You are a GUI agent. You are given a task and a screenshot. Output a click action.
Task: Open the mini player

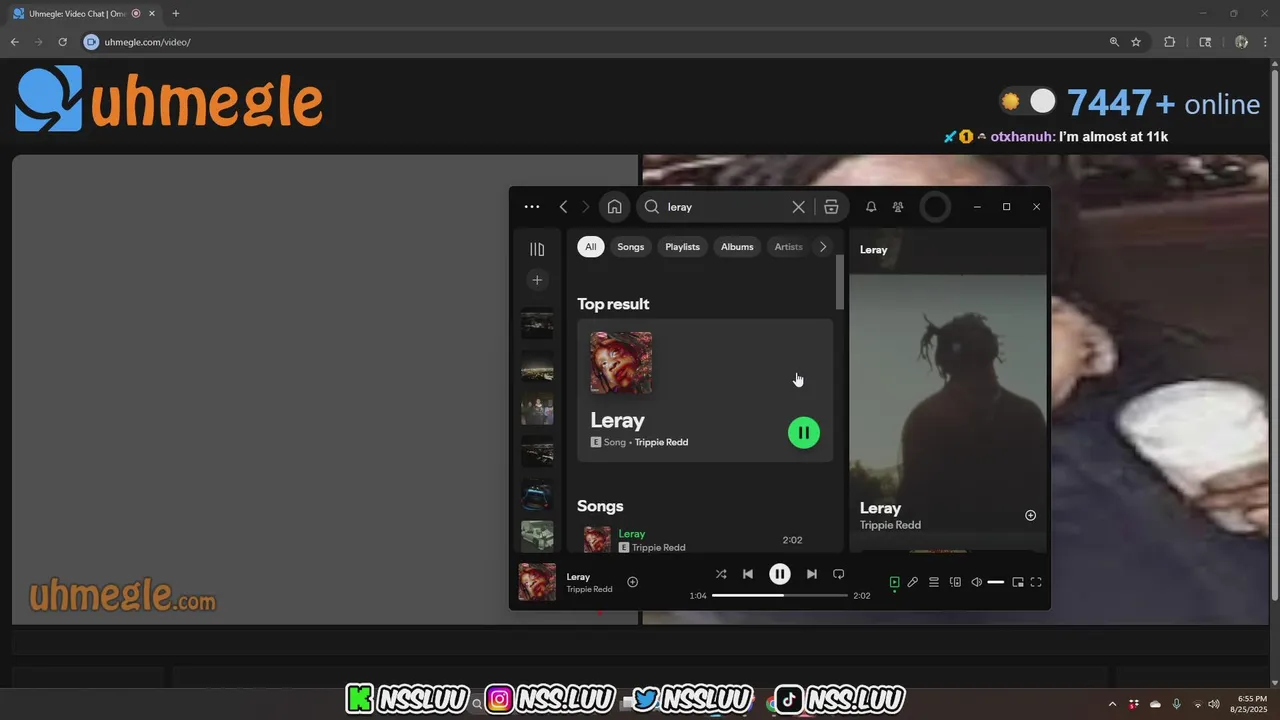pyautogui.click(x=1018, y=582)
